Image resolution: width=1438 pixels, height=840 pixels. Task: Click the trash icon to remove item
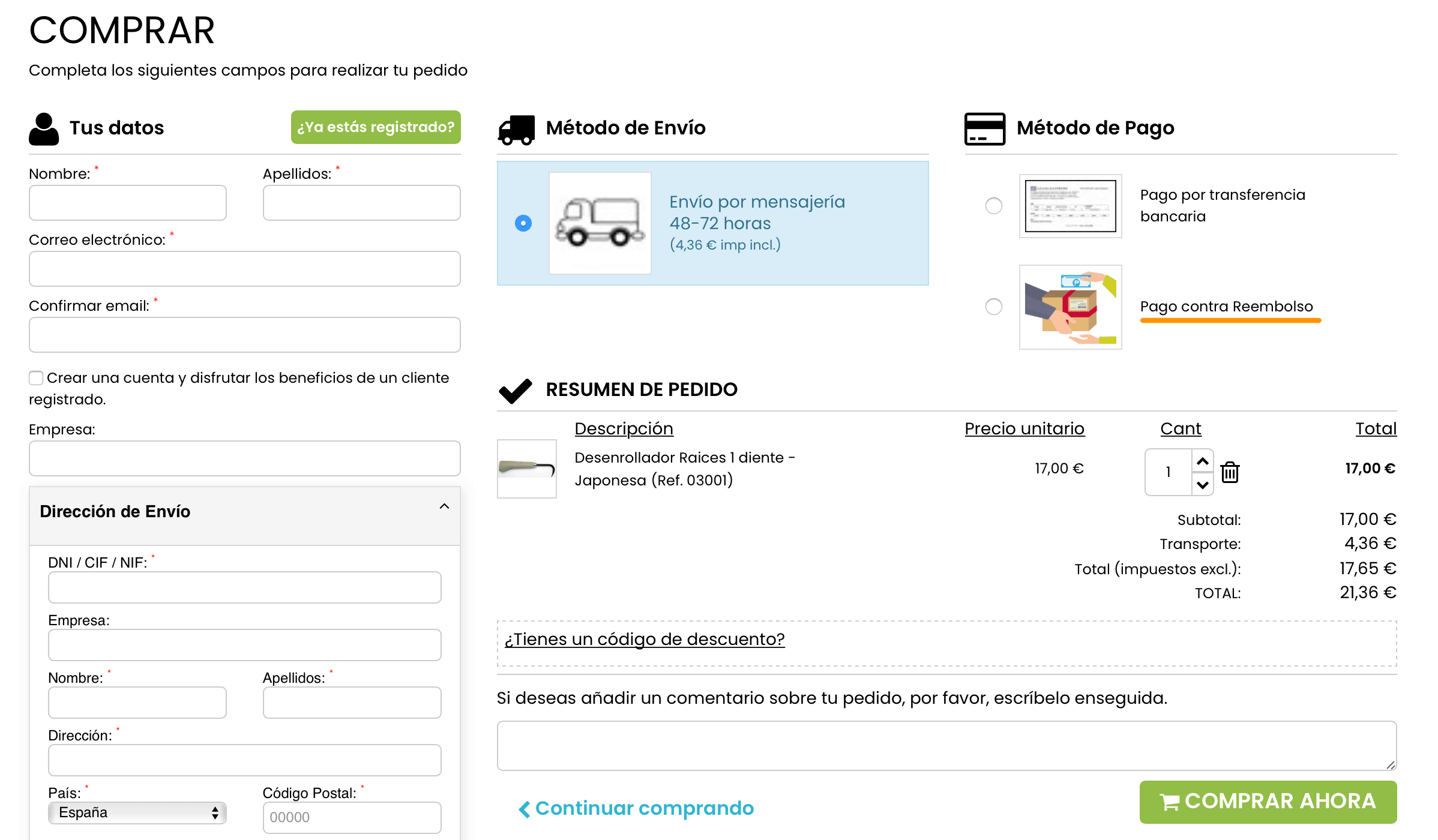[x=1230, y=472]
